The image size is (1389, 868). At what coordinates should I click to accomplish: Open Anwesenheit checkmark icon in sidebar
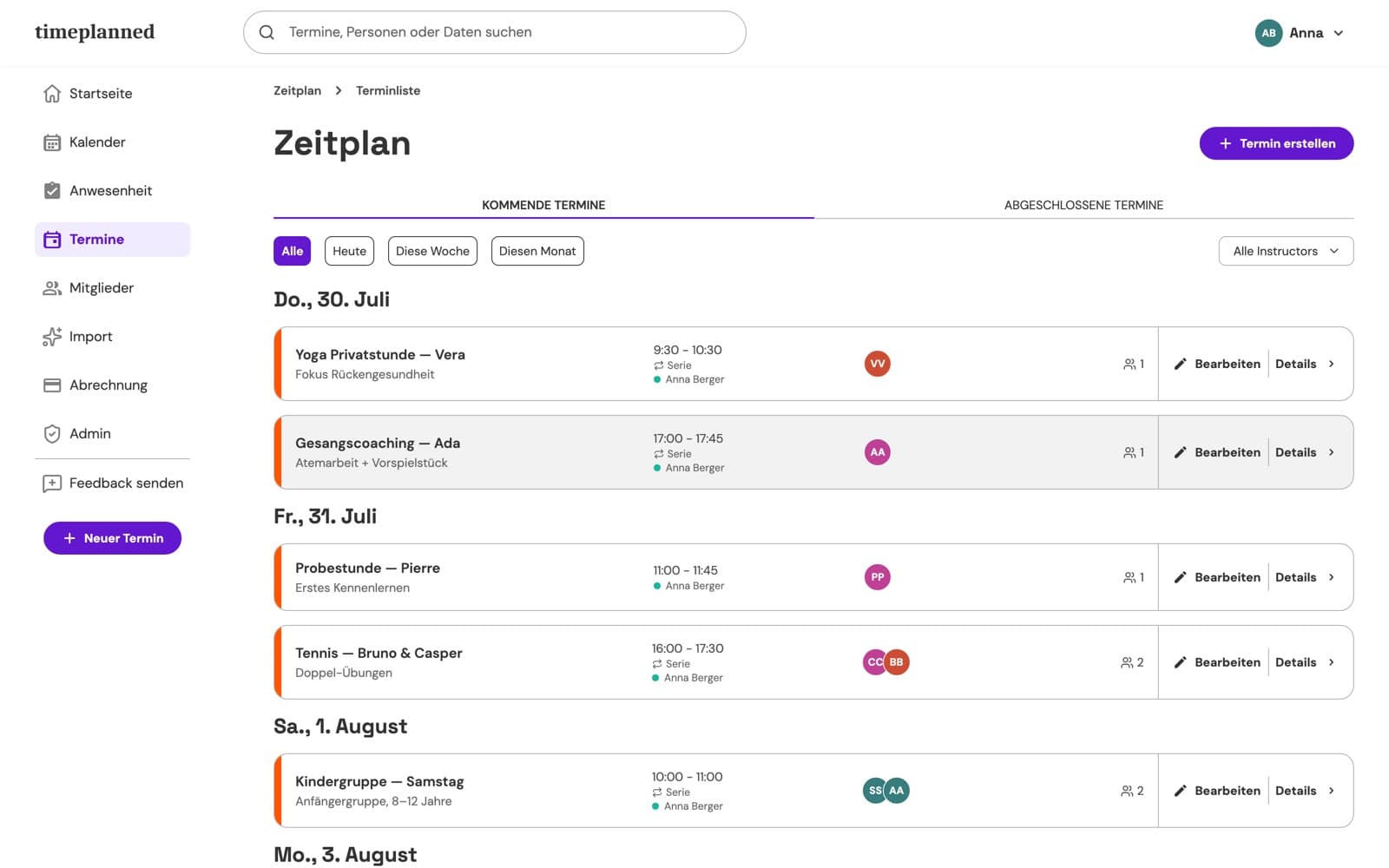(52, 191)
